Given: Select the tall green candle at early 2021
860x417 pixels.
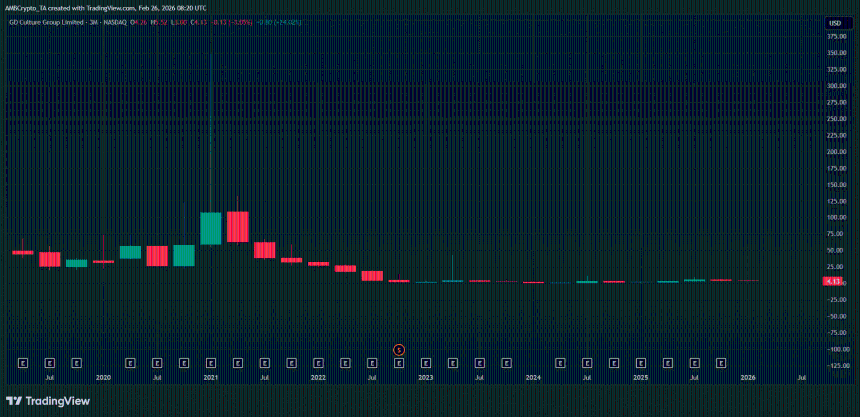Looking at the screenshot, I should coord(211,228).
